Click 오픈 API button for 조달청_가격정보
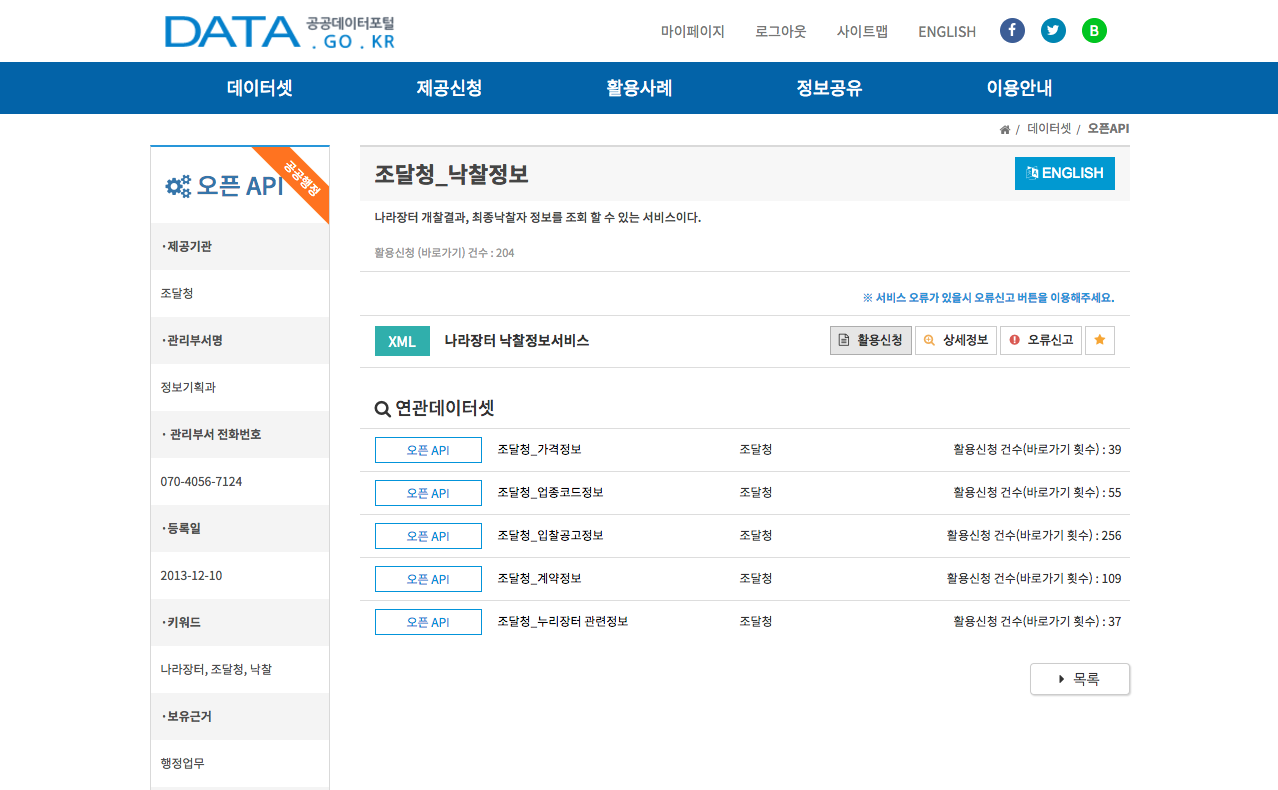This screenshot has width=1278, height=790. click(x=428, y=450)
